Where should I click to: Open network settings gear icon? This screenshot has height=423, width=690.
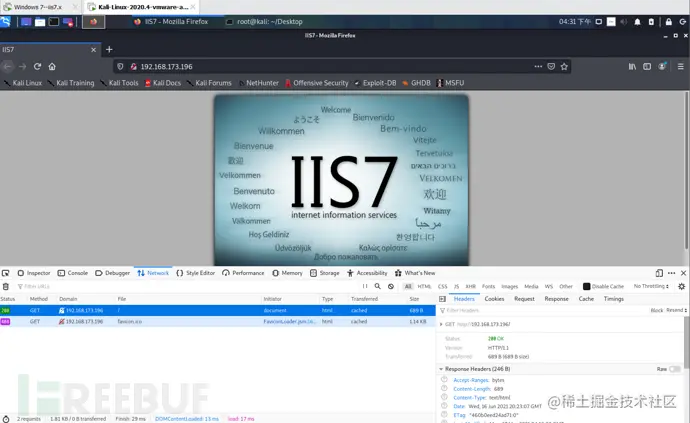[681, 287]
